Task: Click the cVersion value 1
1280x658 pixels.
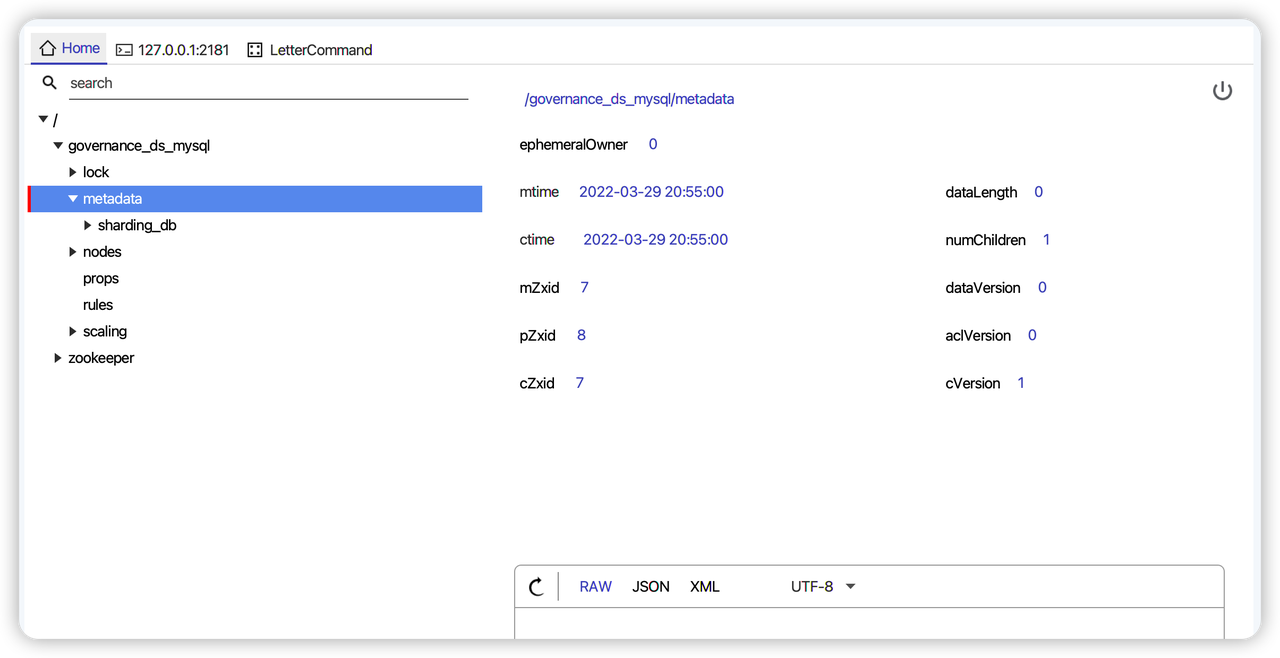Action: (1021, 383)
